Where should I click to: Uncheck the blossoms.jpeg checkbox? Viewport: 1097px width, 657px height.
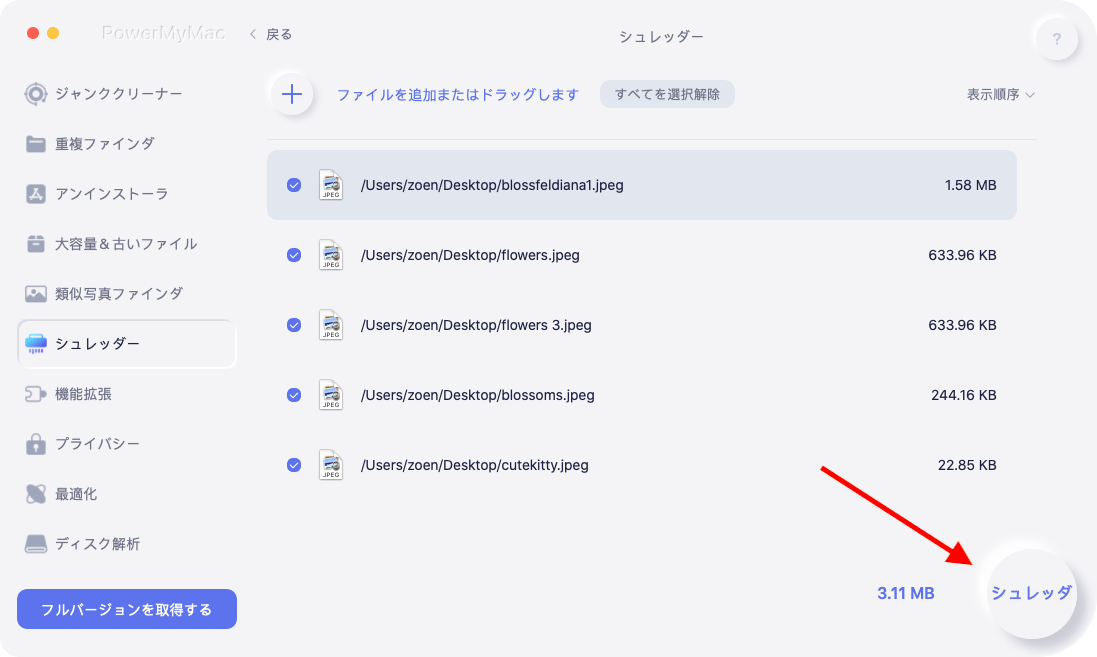(x=294, y=395)
